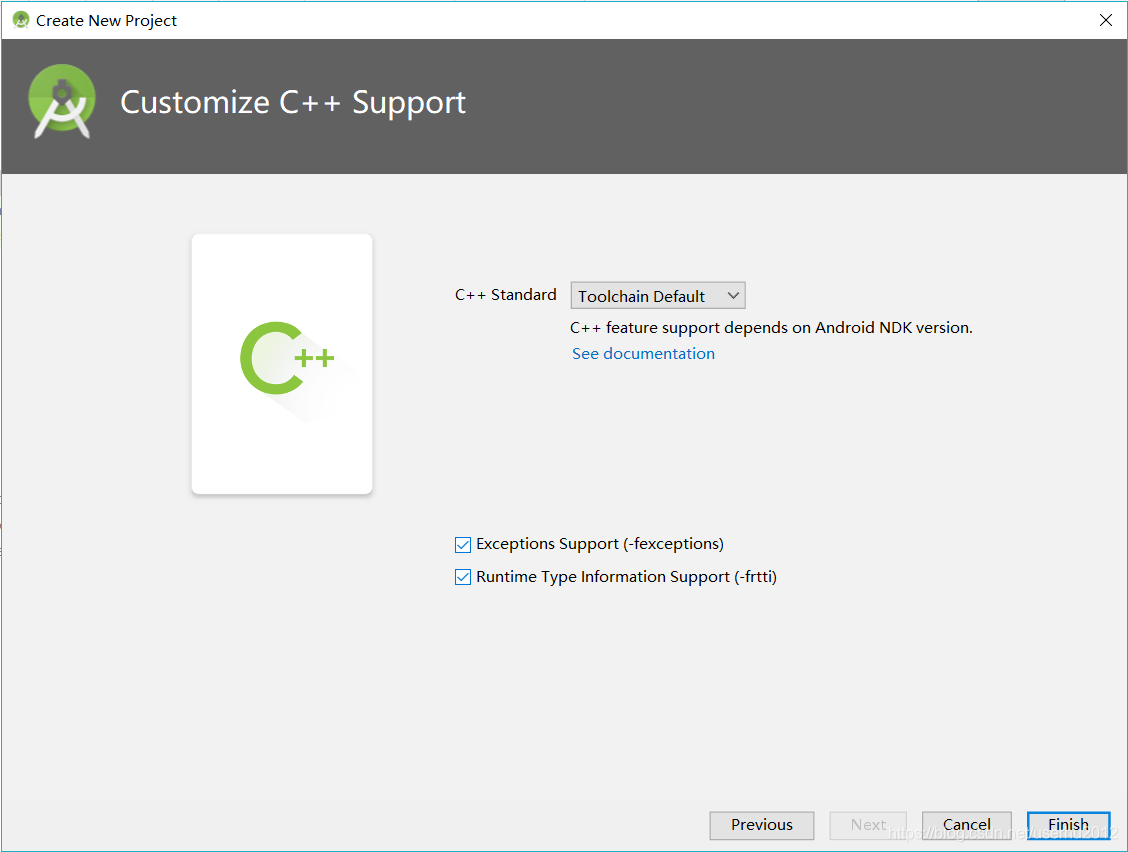The width and height of the screenshot is (1128, 852).
Task: Click the Android Studio mascot icon in the header
Action: pos(62,101)
